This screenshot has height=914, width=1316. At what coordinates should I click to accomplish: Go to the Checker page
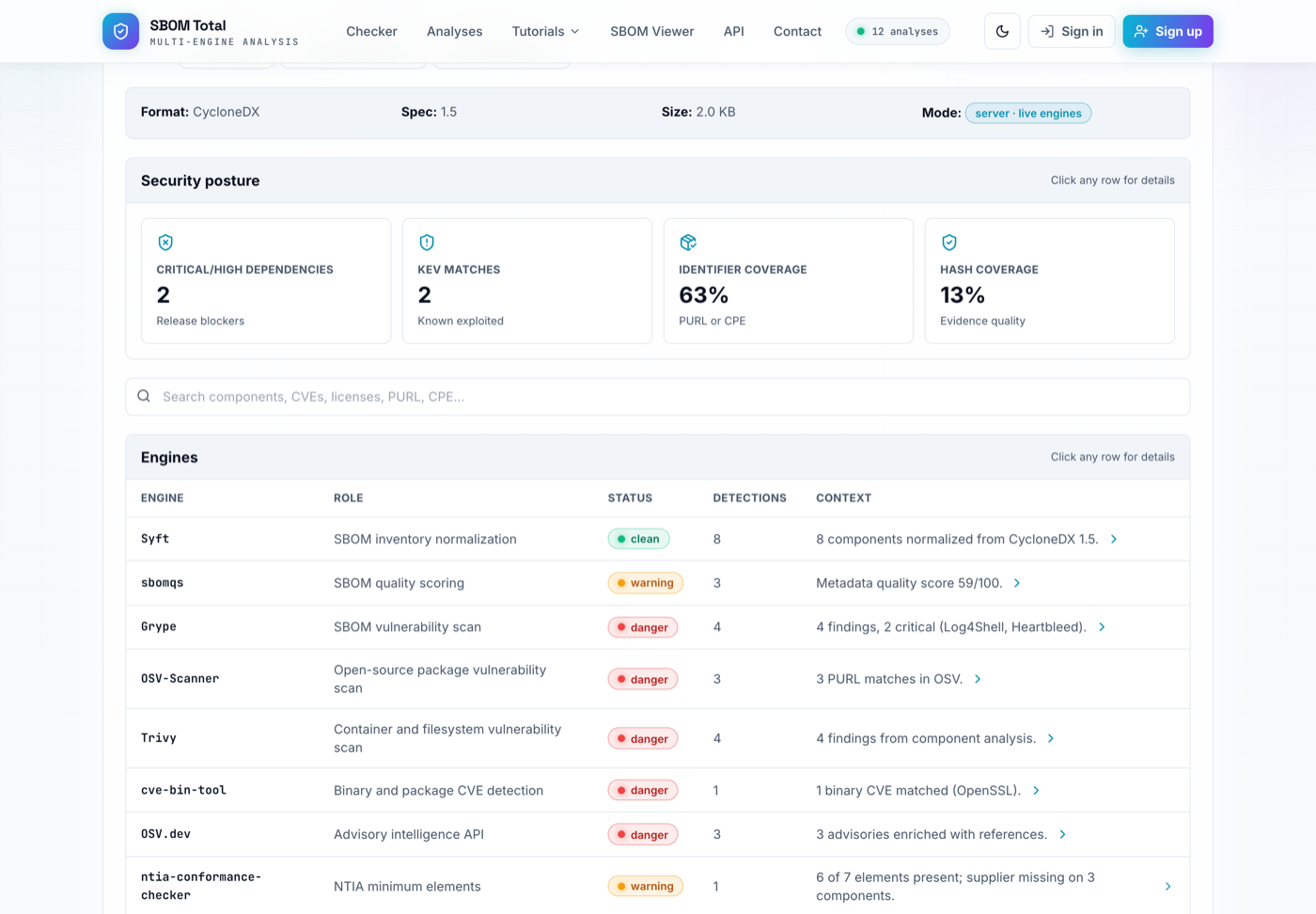371,31
